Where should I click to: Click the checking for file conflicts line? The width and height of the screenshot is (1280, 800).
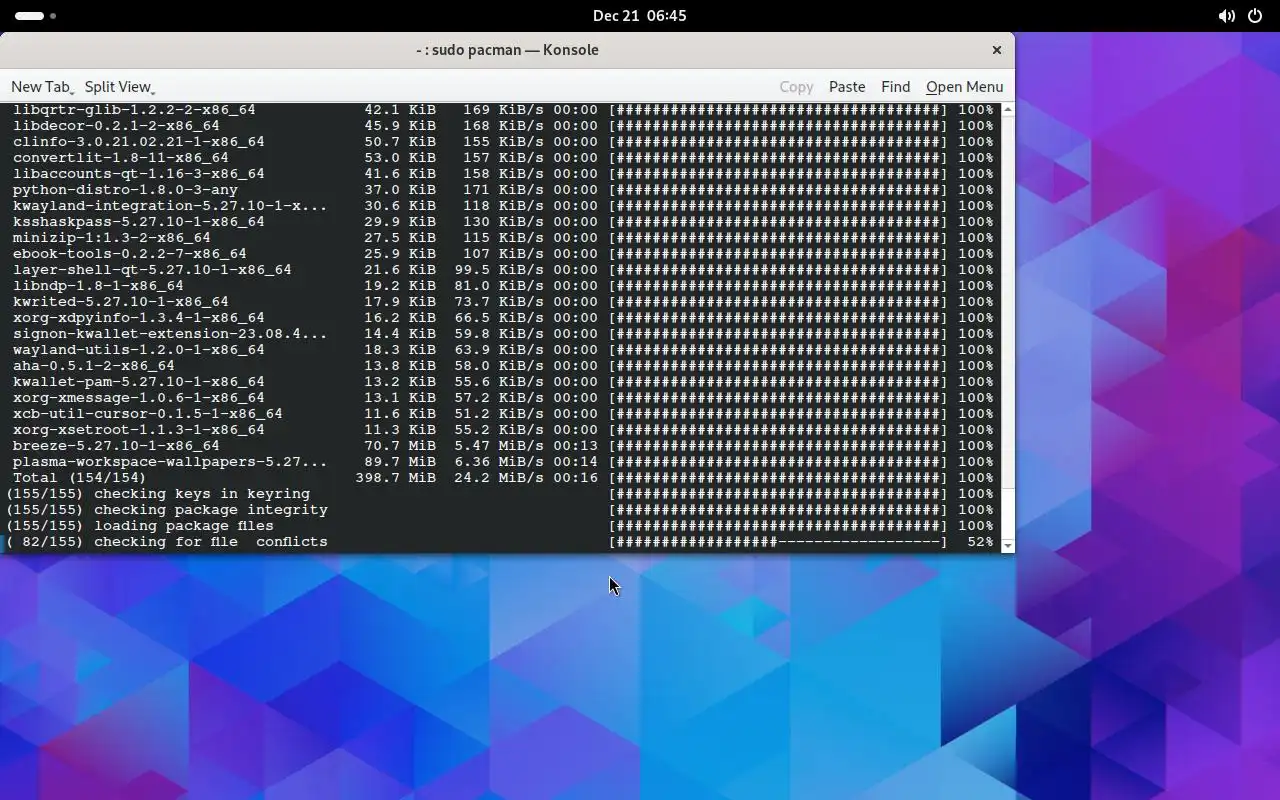pos(500,542)
